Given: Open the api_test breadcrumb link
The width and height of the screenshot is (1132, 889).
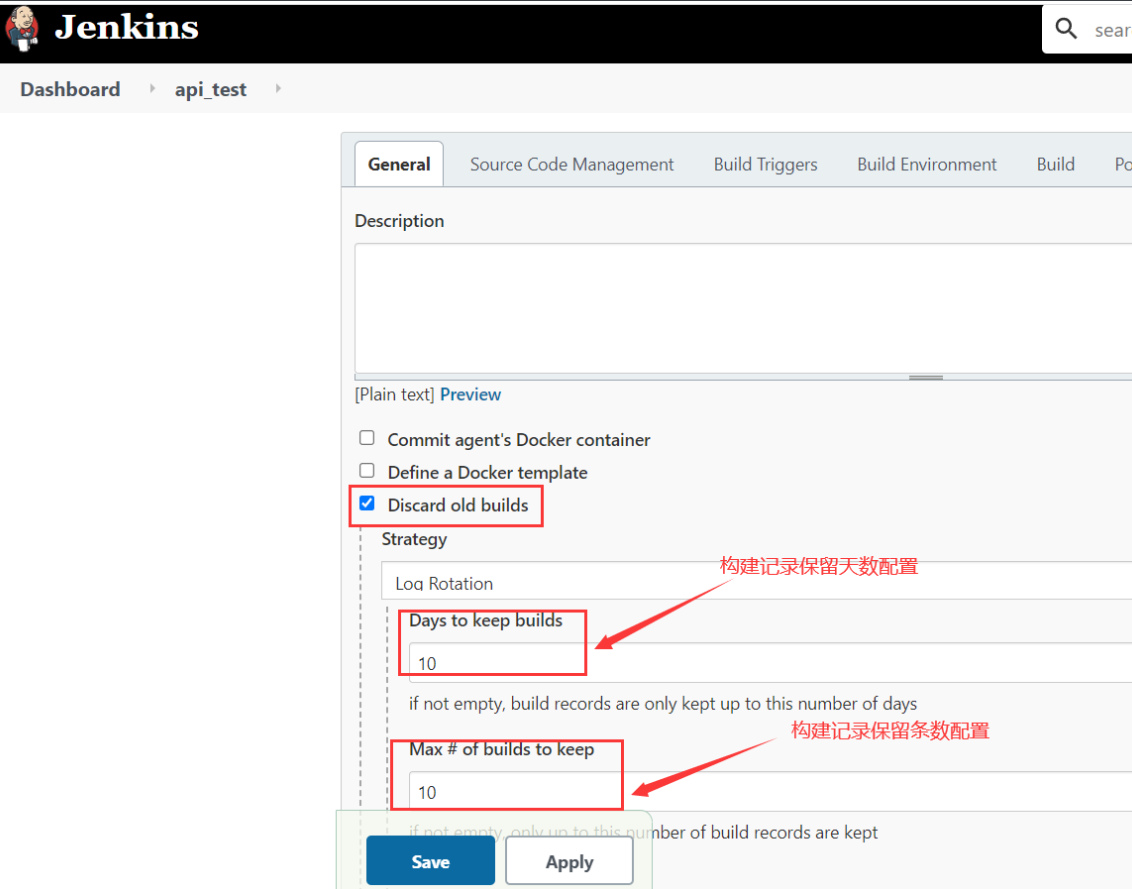Looking at the screenshot, I should (210, 89).
